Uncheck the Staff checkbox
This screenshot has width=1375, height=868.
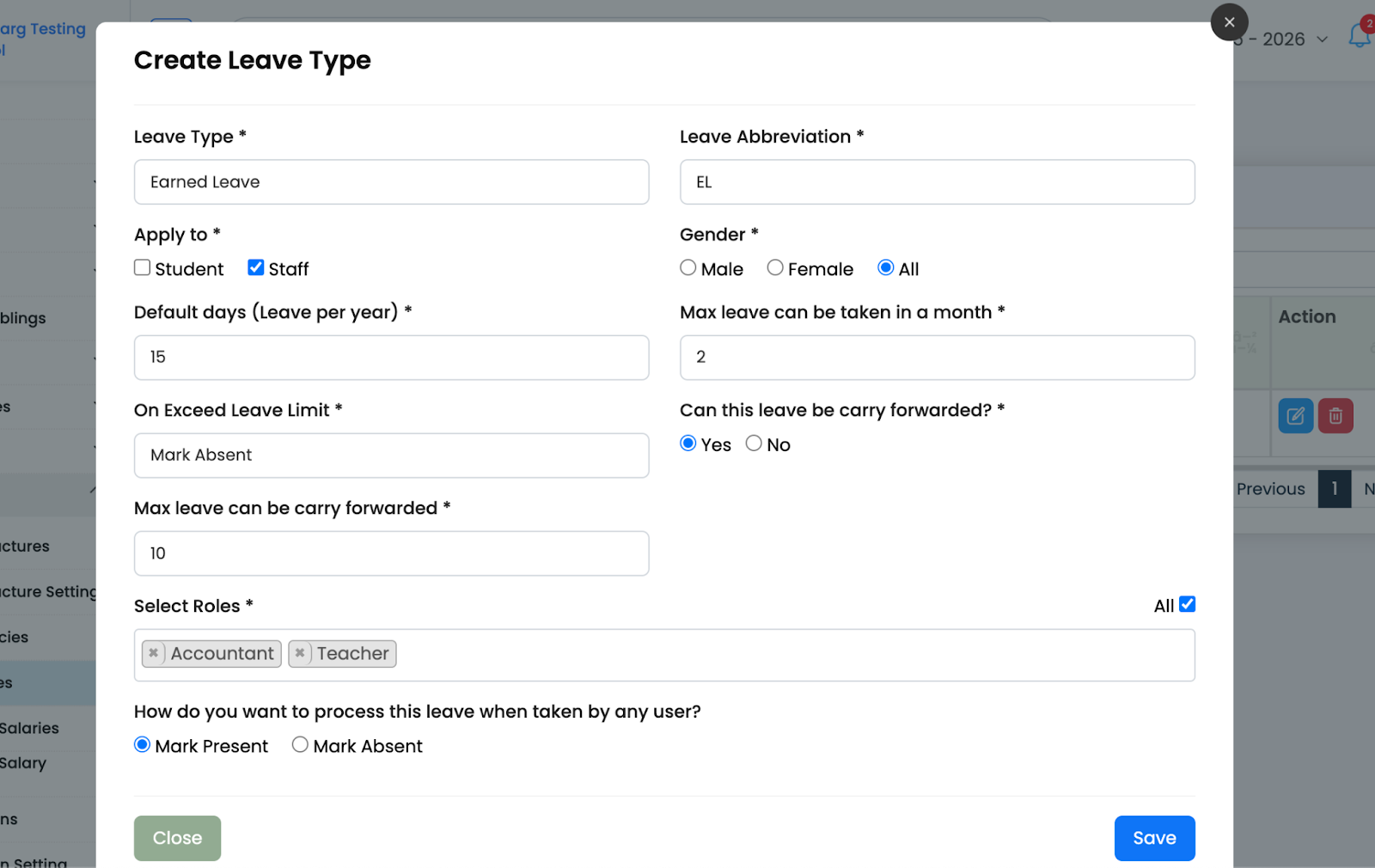tap(256, 268)
